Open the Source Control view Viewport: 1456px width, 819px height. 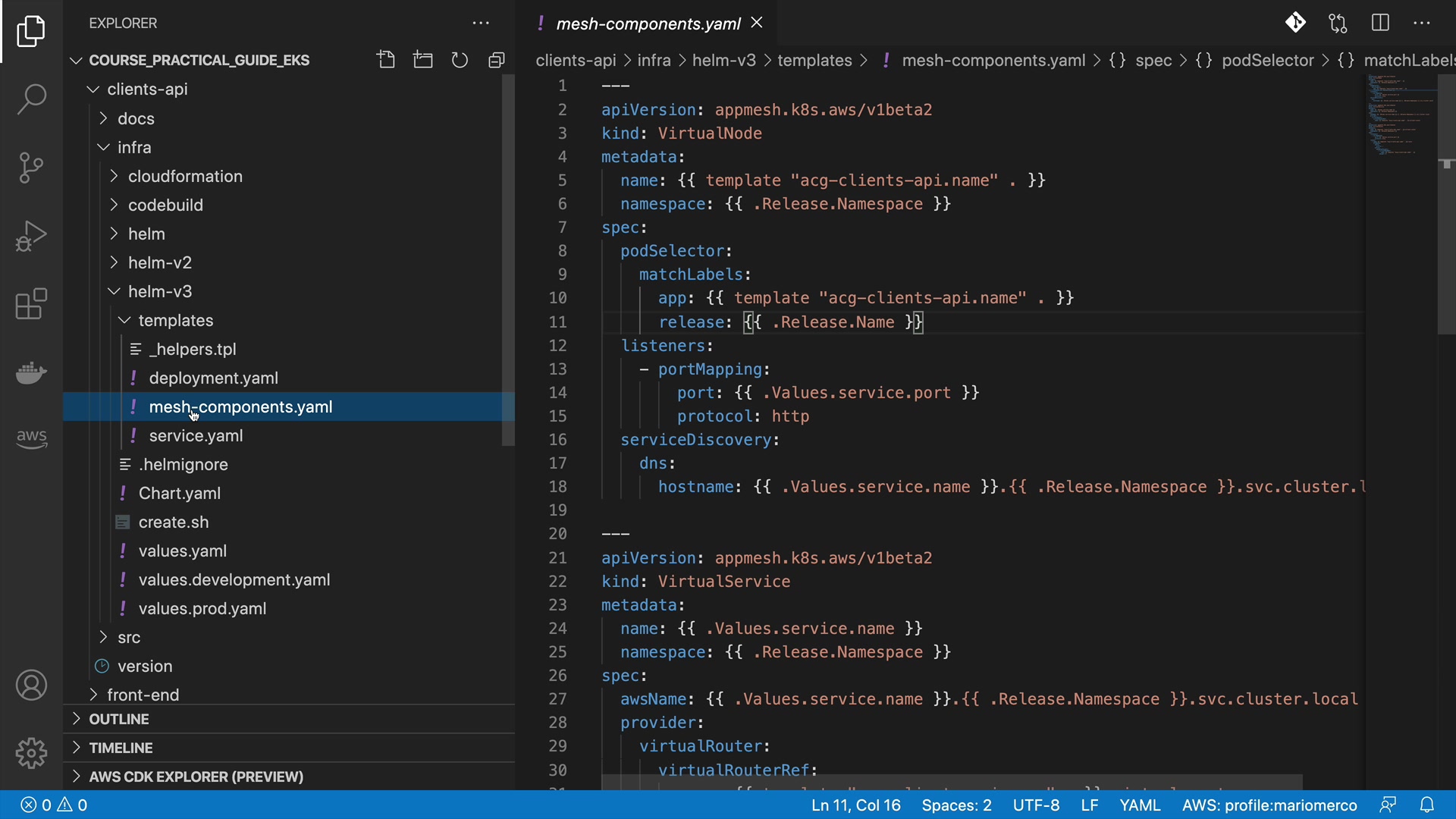point(31,168)
